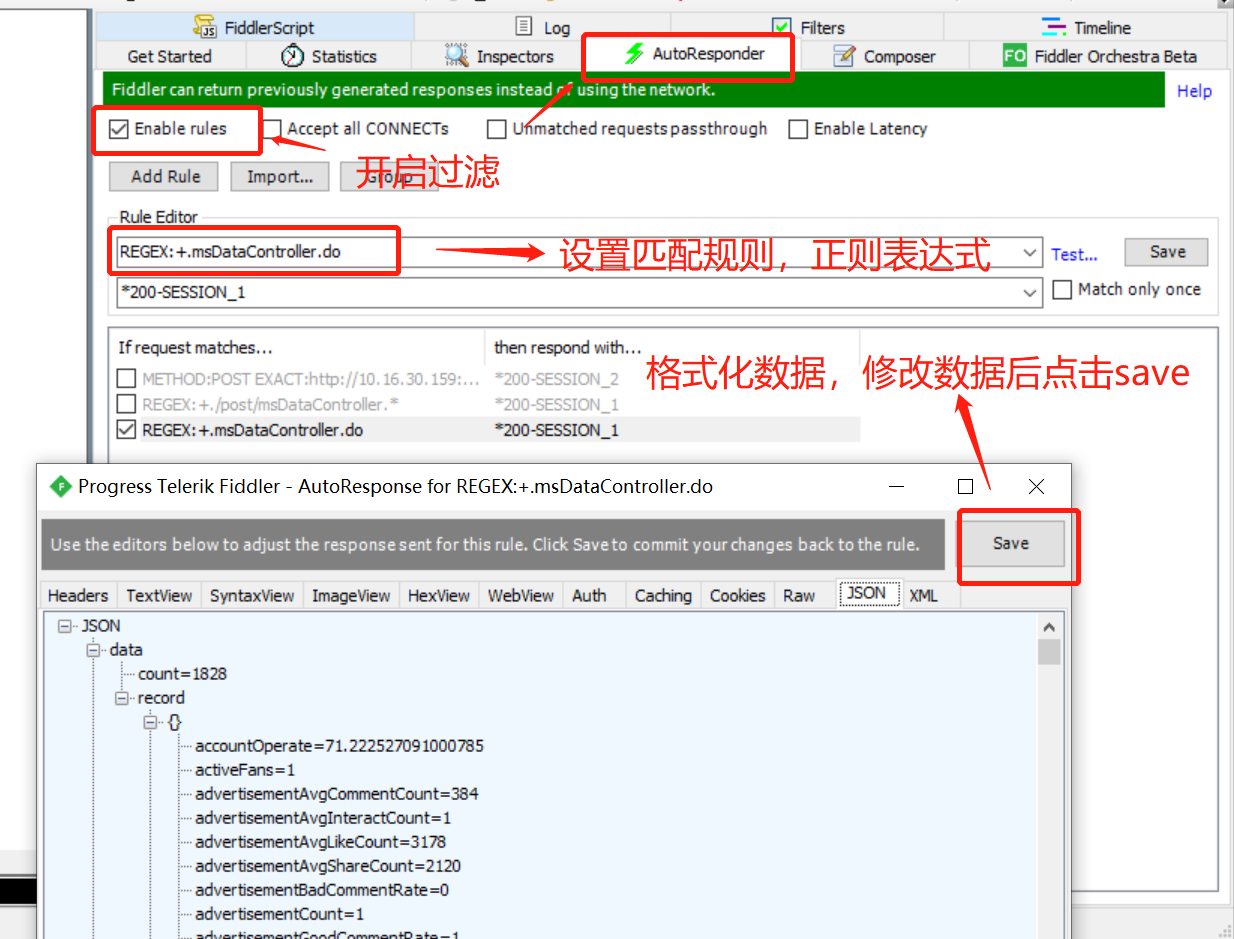
Task: Open the *200-SESSION_1 response dropdown arrow
Action: pyautogui.click(x=1031, y=293)
